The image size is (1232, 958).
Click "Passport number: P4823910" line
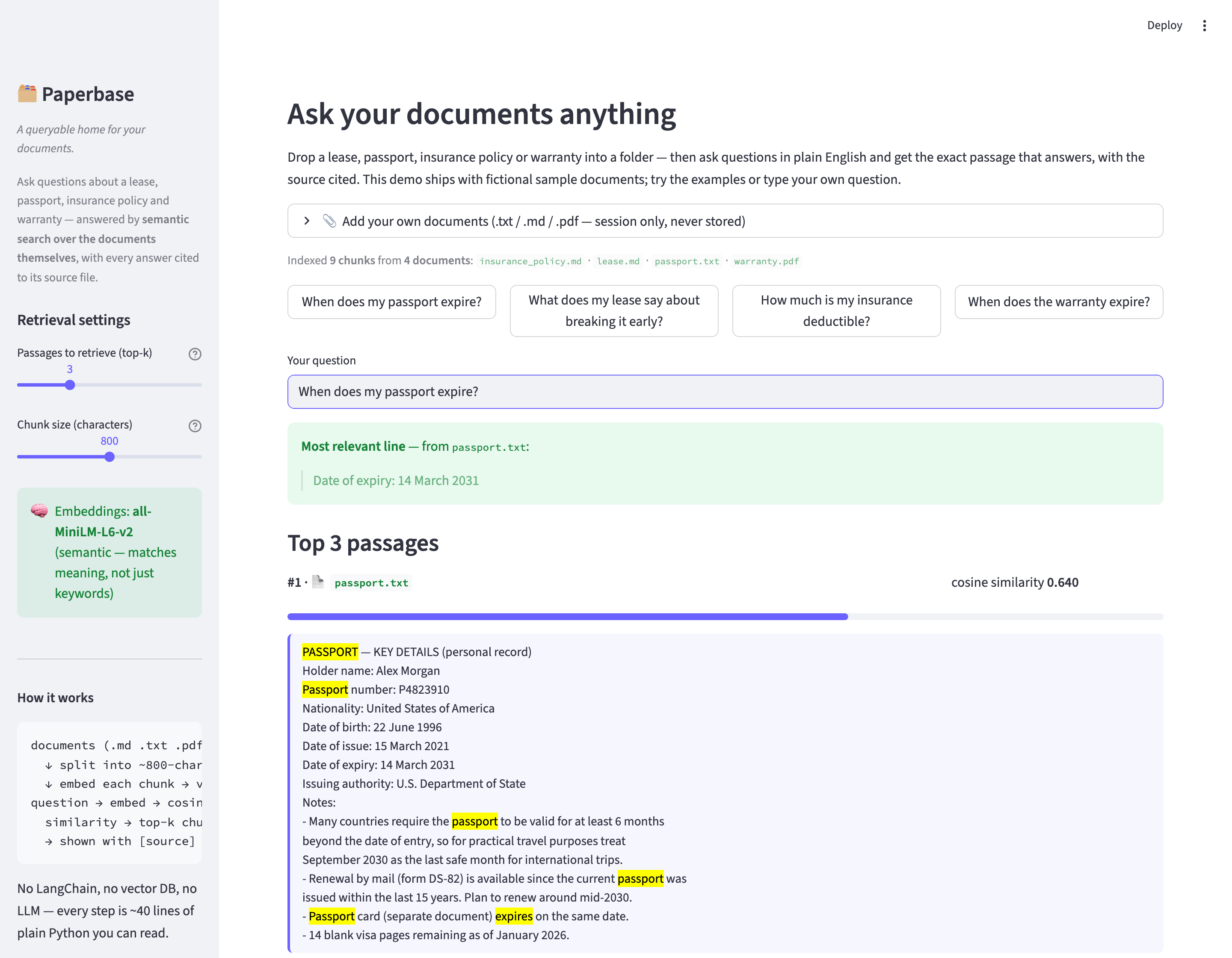tap(376, 689)
